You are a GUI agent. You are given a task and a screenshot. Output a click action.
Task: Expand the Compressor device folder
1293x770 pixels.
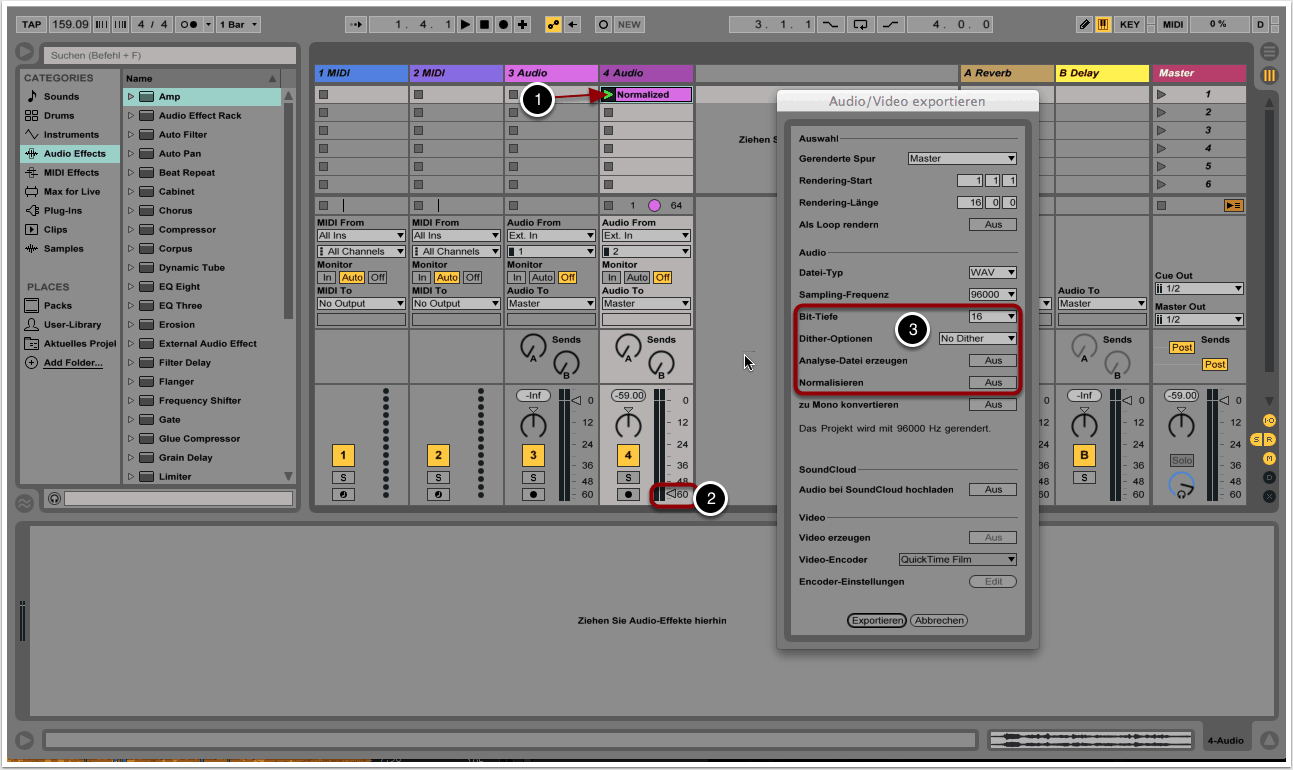click(x=130, y=230)
